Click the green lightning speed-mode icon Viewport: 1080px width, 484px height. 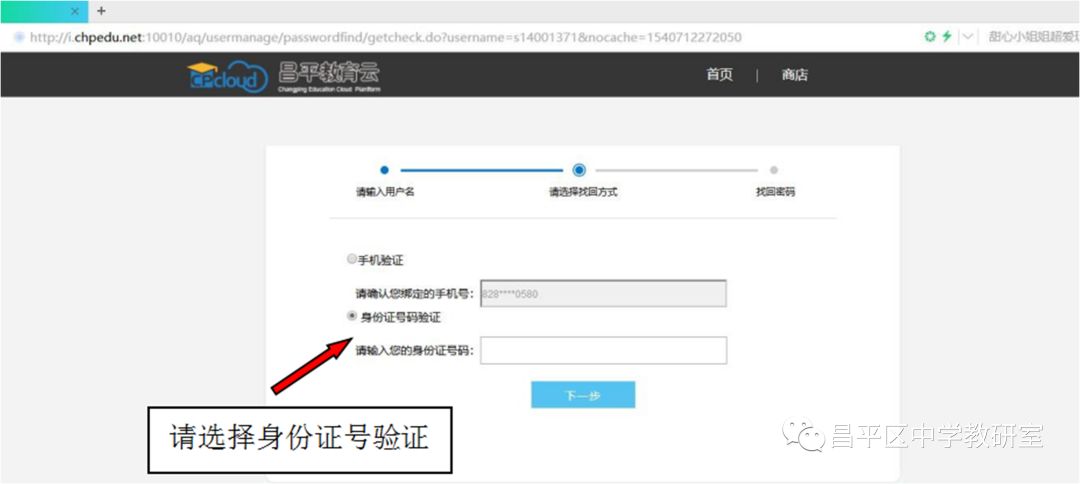pyautogui.click(x=947, y=37)
